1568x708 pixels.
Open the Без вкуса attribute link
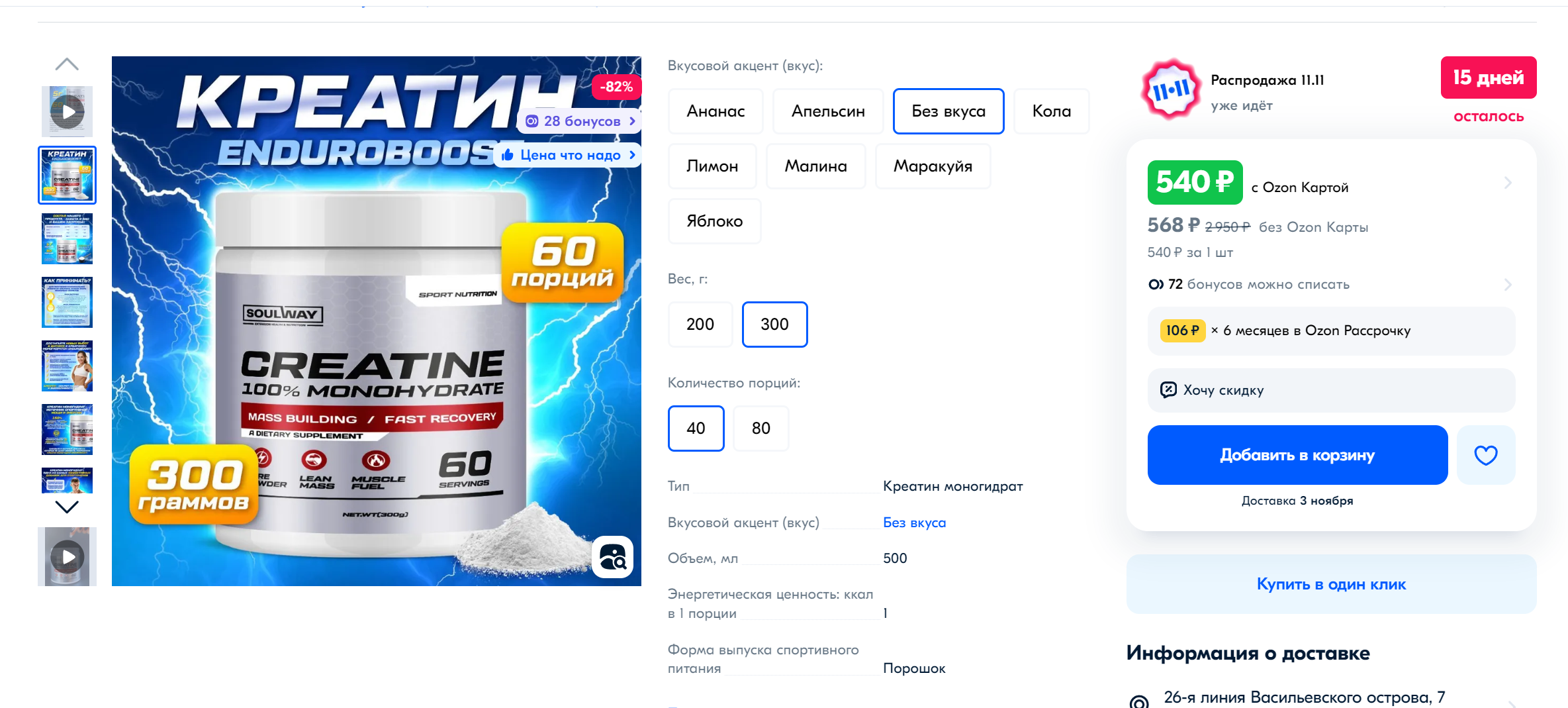tap(914, 523)
